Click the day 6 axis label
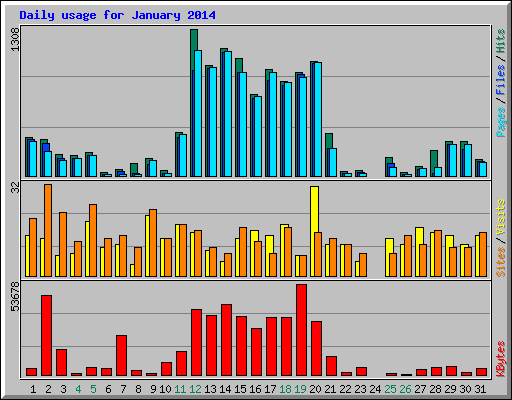The image size is (512, 400). tap(108, 389)
